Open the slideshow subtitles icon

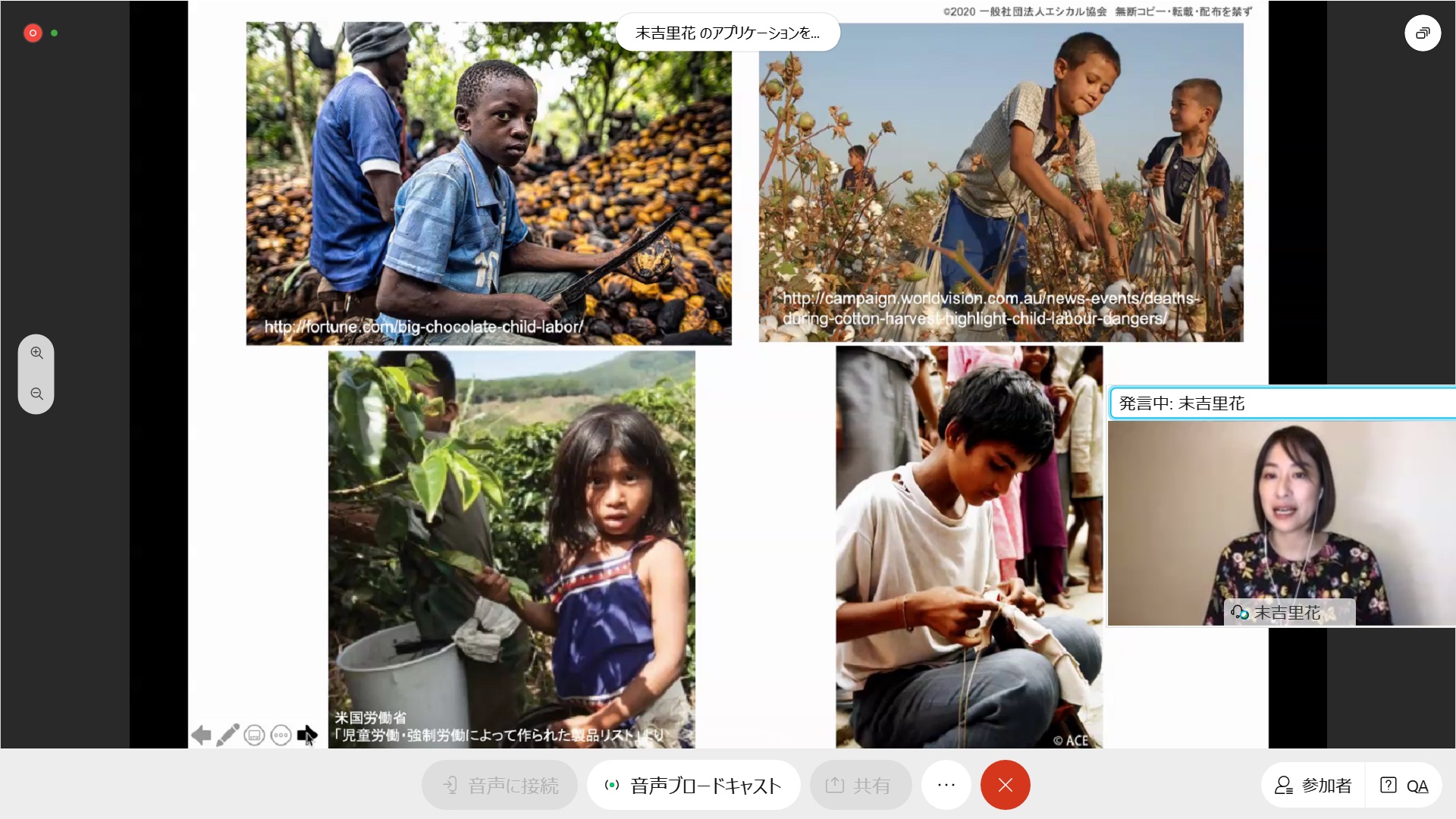[x=254, y=736]
